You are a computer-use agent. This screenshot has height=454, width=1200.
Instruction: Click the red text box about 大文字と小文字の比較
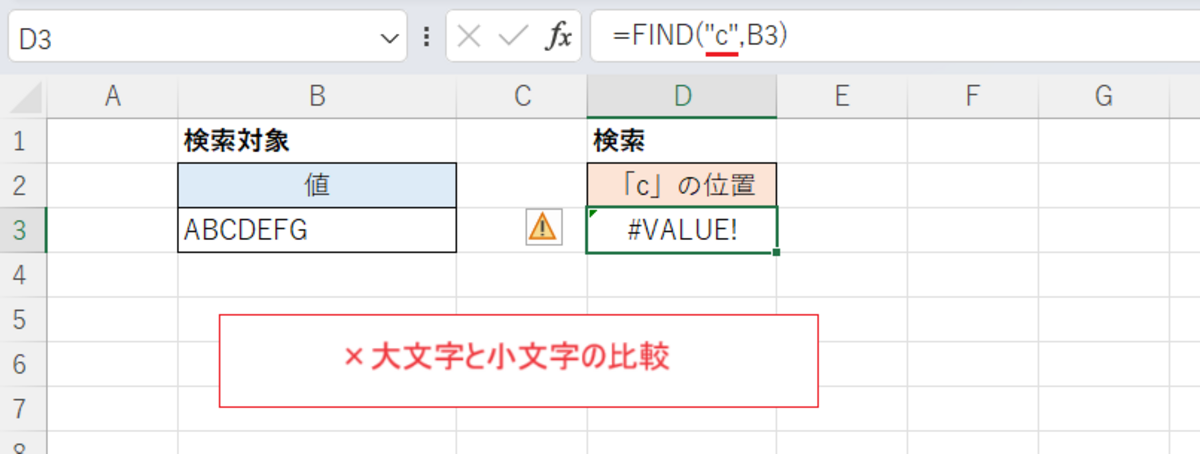click(x=518, y=360)
